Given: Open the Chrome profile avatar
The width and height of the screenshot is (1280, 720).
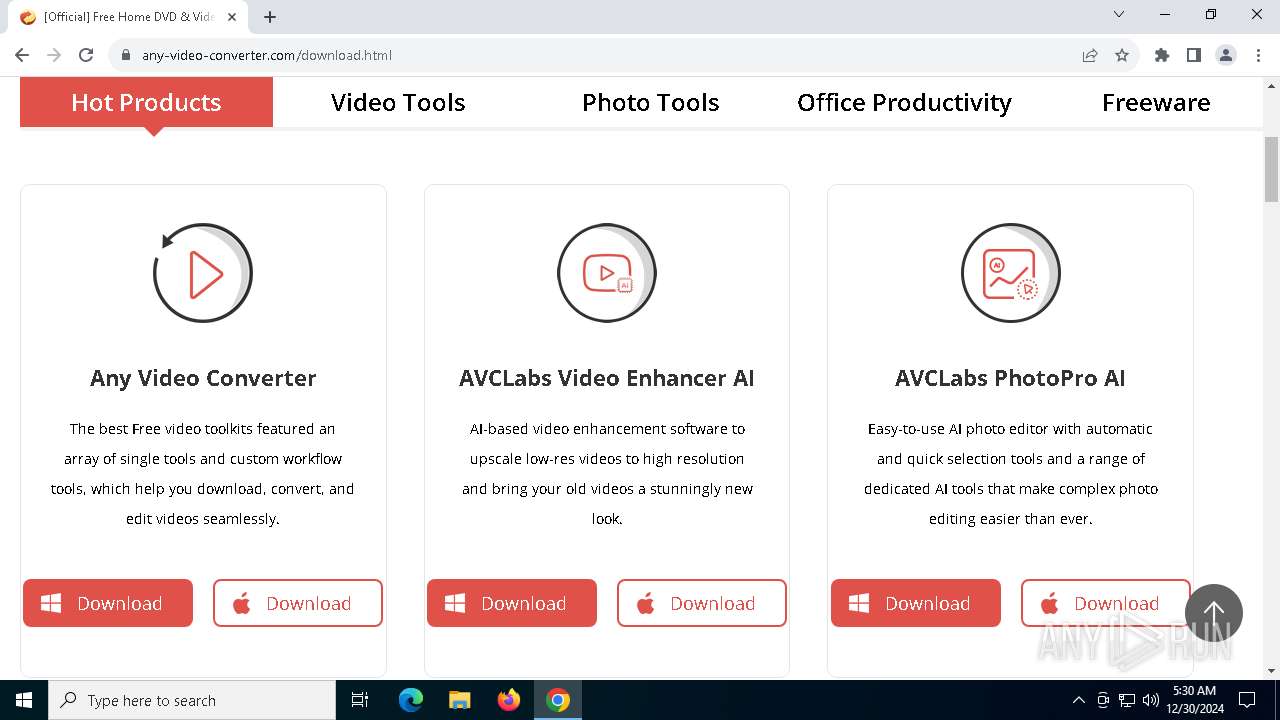Looking at the screenshot, I should tap(1226, 55).
